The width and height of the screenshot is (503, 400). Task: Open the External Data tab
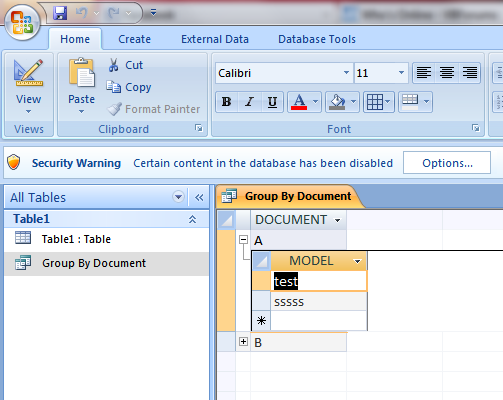click(x=215, y=39)
